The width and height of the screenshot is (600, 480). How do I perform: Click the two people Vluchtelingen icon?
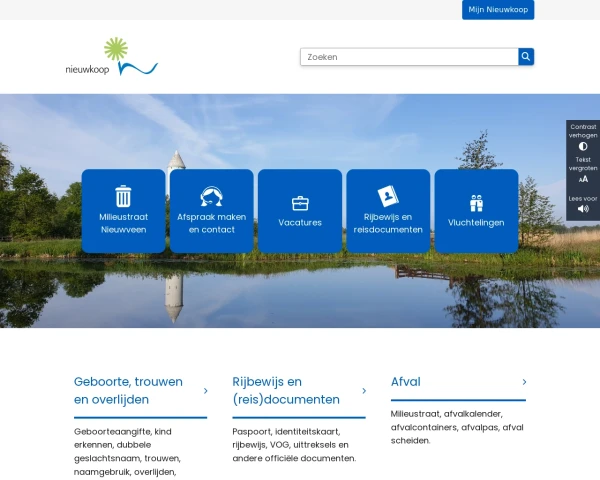pos(476,203)
